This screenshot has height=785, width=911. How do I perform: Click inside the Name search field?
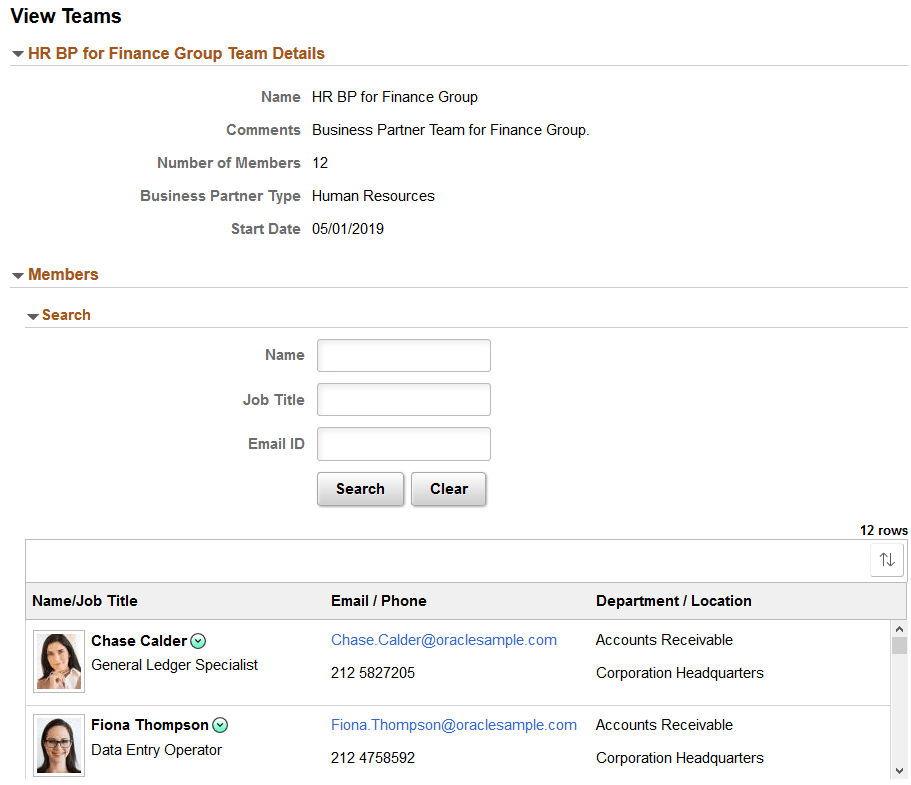click(403, 355)
